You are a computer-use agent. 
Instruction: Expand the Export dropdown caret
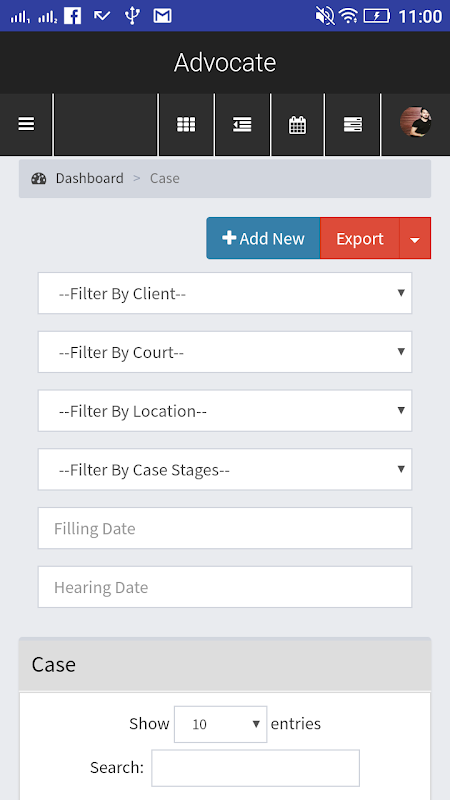tap(415, 238)
